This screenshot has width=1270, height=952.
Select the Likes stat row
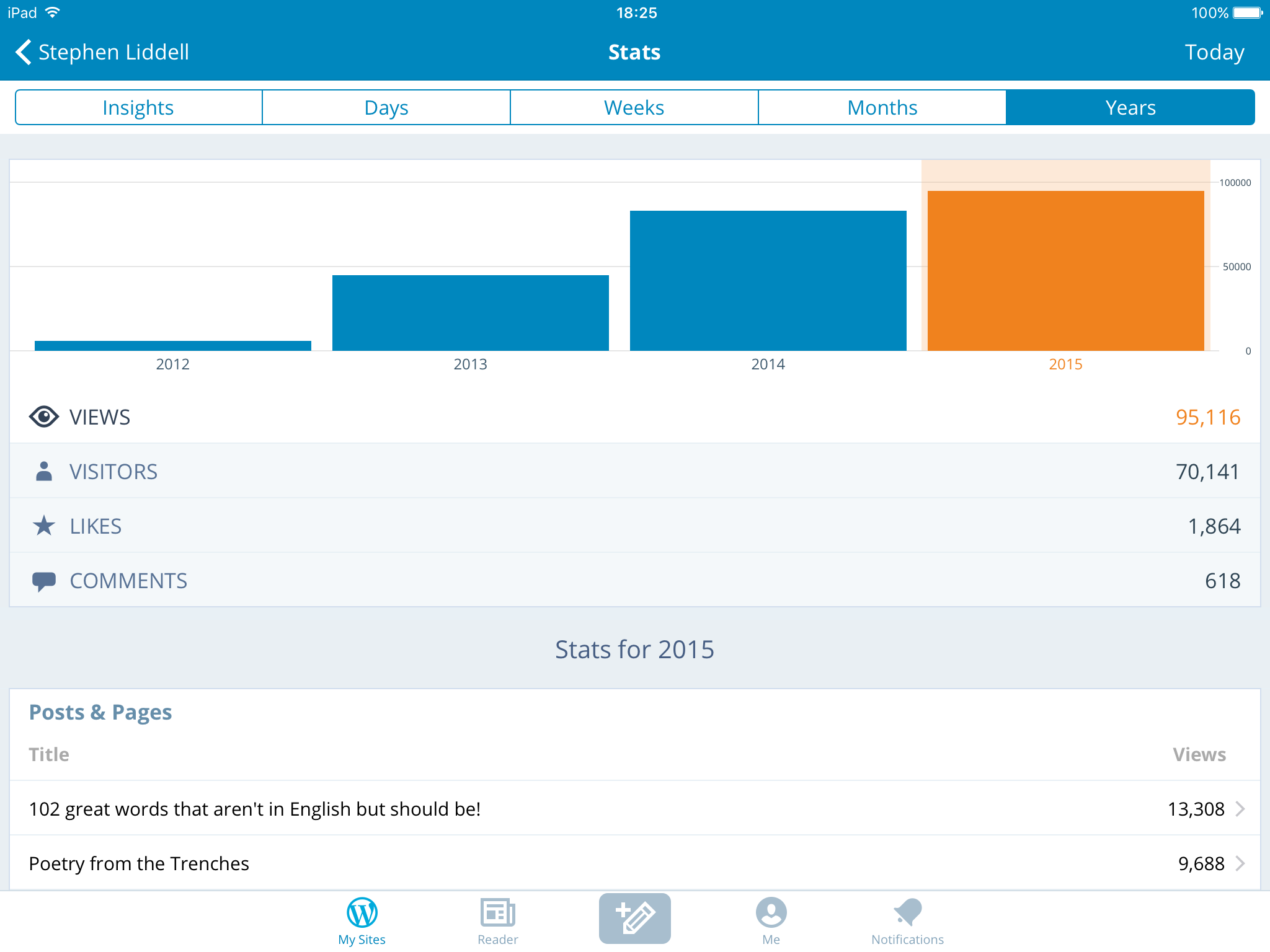click(x=634, y=526)
